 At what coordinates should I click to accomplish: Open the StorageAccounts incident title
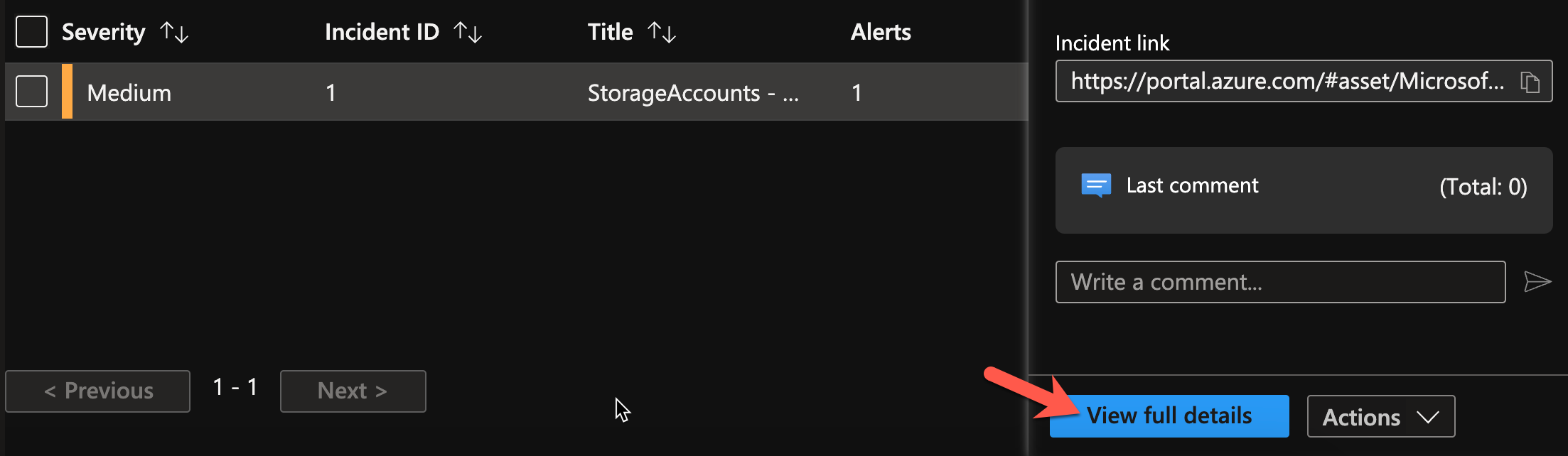point(692,93)
